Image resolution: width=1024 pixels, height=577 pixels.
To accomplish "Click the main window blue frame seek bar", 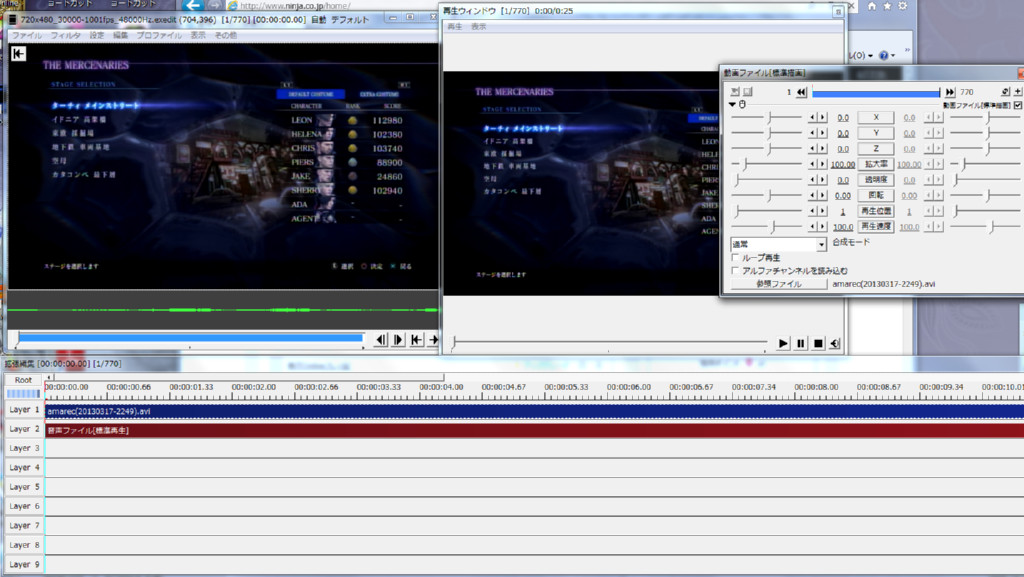I will coord(190,337).
